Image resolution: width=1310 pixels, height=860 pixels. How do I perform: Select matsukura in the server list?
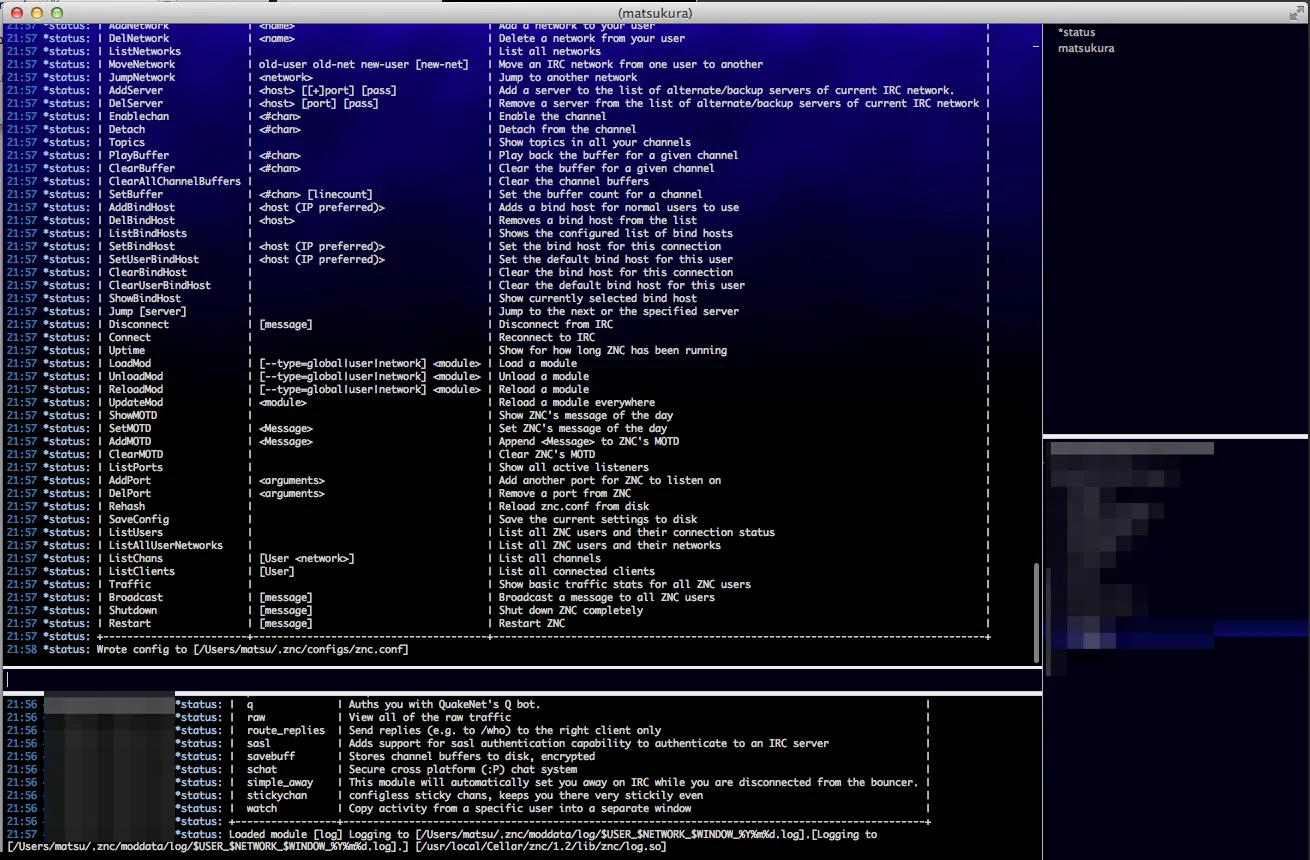click(1086, 48)
